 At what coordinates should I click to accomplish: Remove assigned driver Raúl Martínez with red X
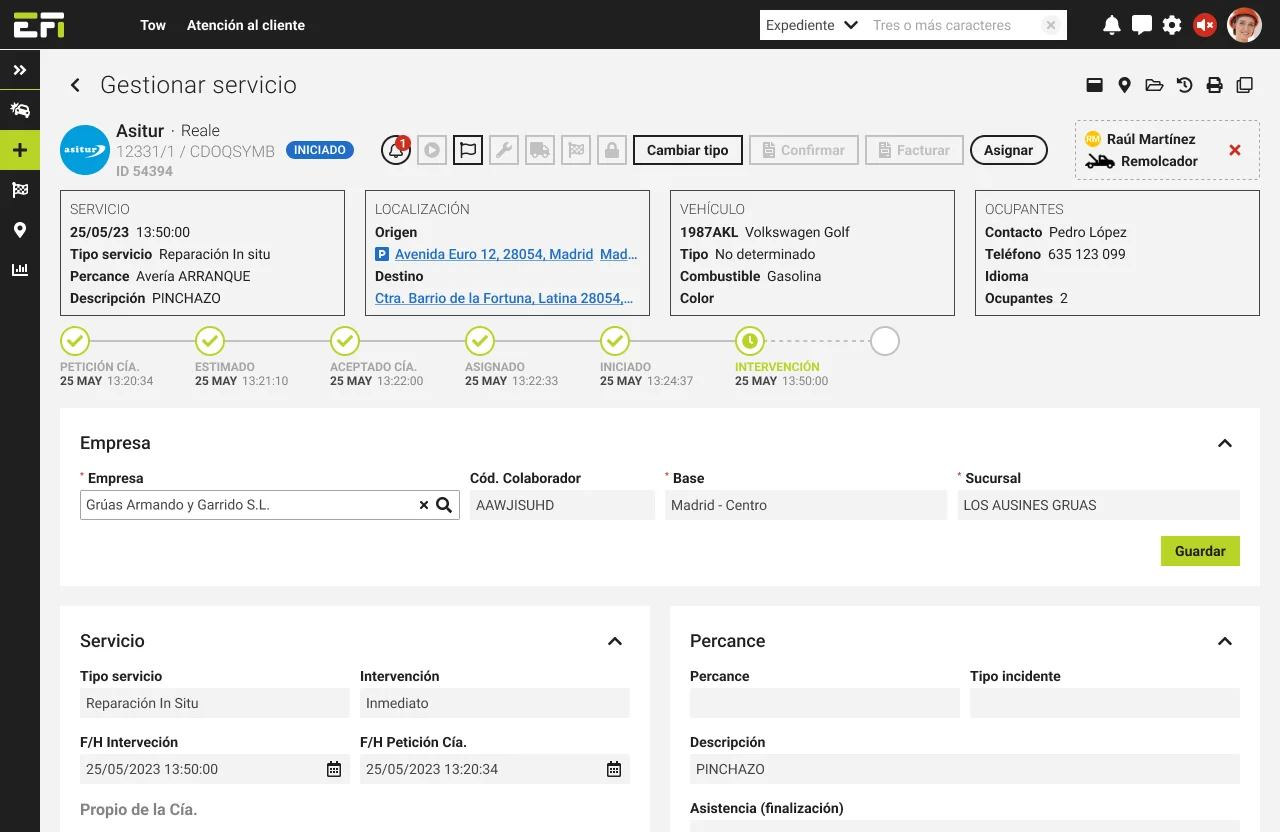(x=1235, y=150)
